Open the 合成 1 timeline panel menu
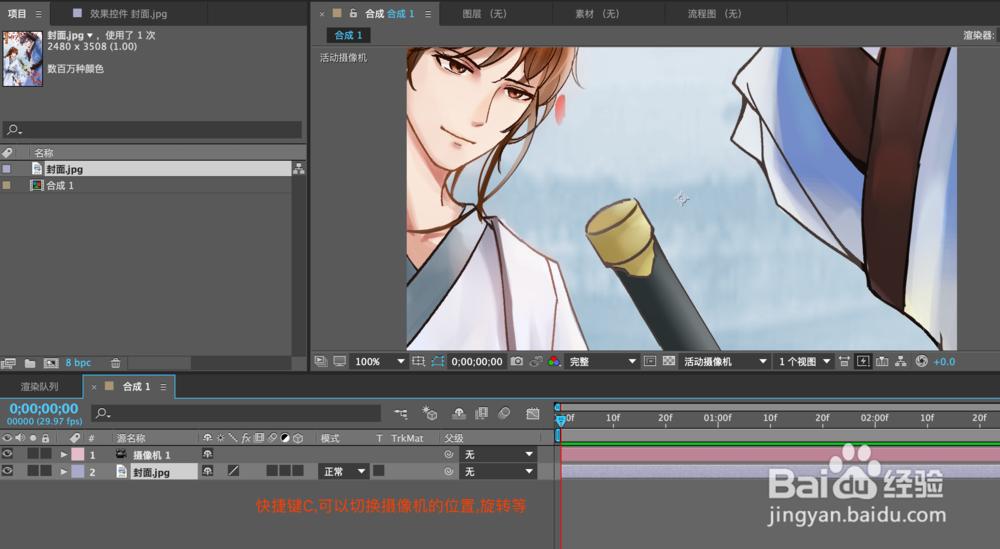Image resolution: width=1000 pixels, height=549 pixels. 163,386
